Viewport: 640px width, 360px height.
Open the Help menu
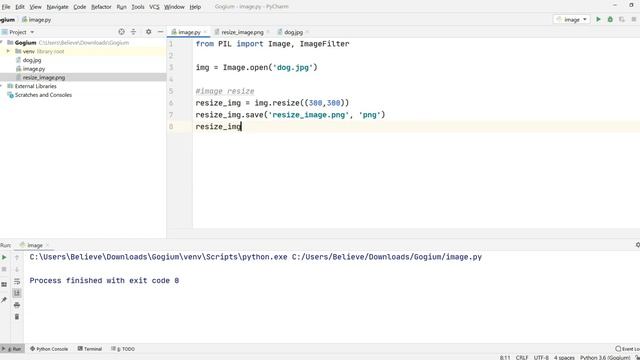pyautogui.click(x=195, y=7)
